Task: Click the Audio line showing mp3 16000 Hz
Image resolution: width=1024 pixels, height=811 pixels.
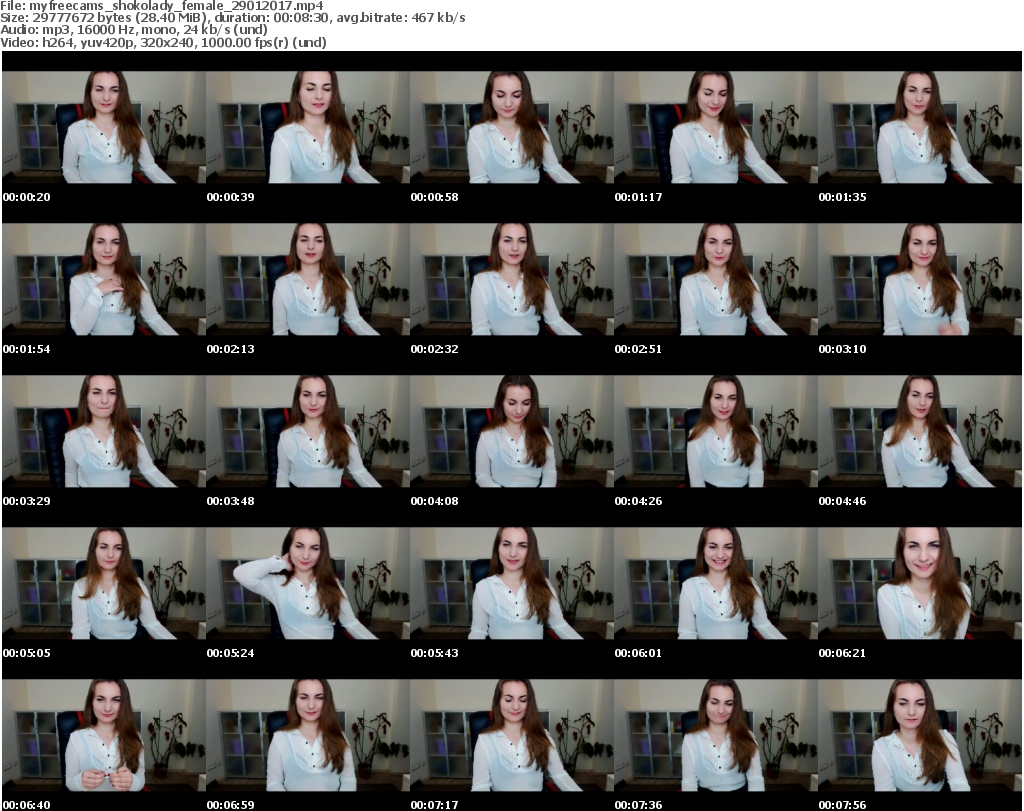Action: (x=134, y=30)
